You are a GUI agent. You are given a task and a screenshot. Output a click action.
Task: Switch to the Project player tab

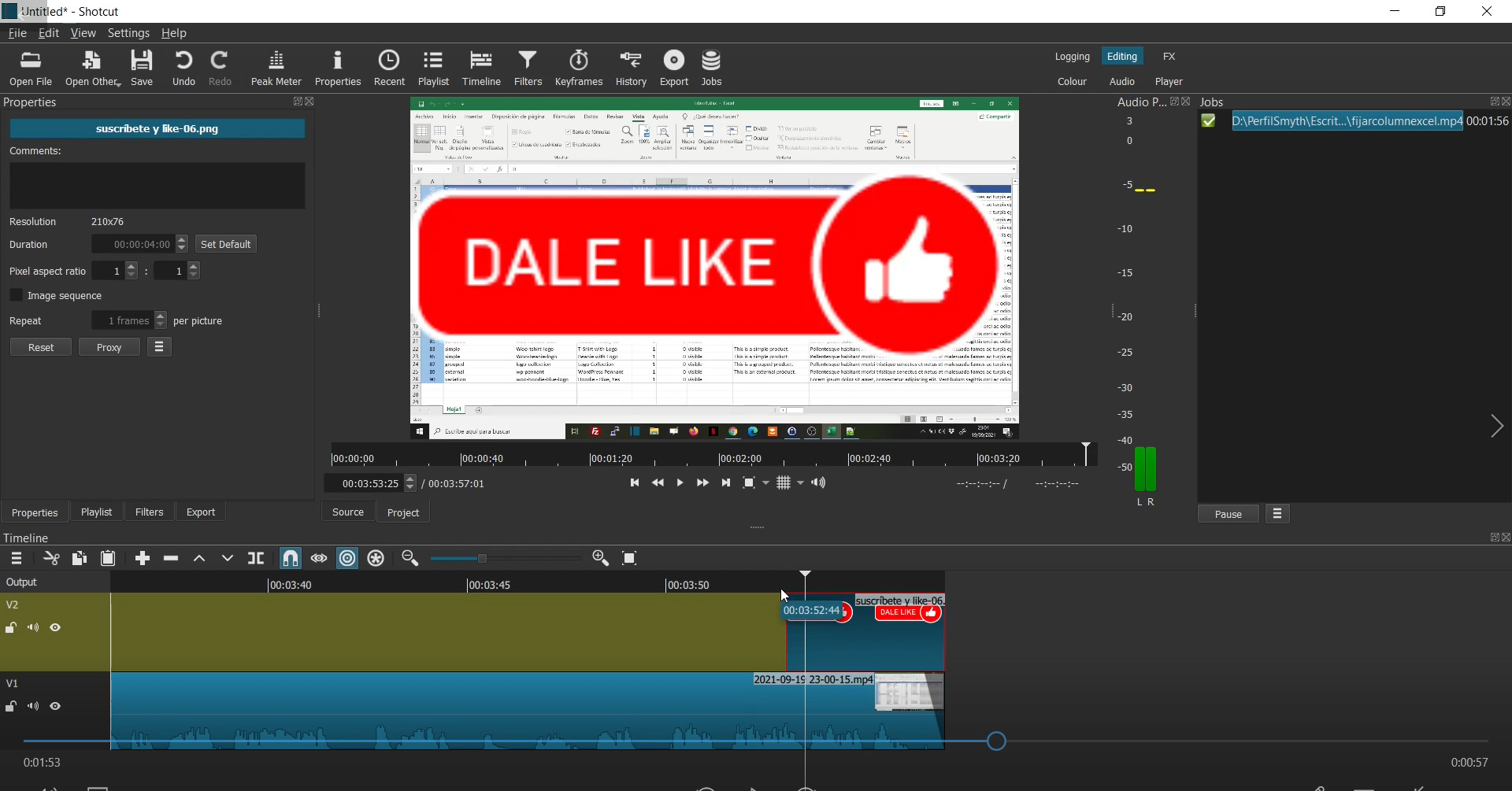(403, 513)
